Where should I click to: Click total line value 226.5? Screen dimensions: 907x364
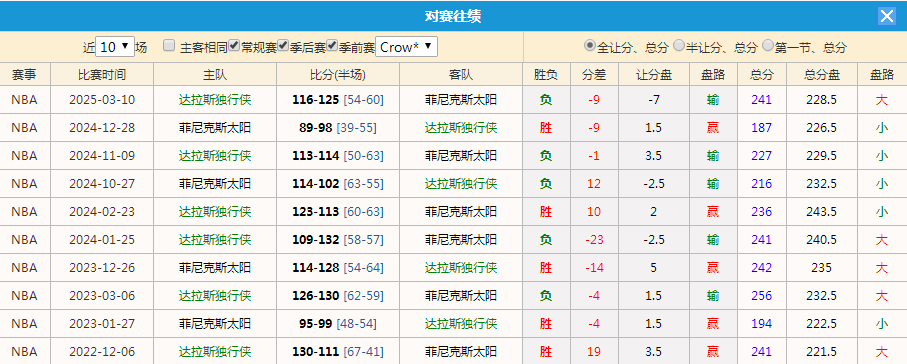[822, 128]
